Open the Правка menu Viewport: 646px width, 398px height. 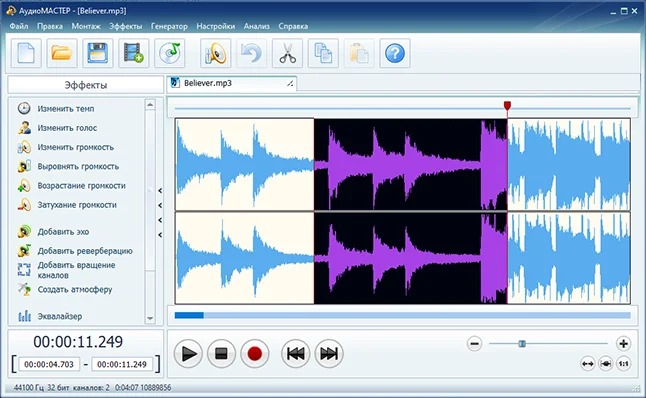tap(50, 26)
